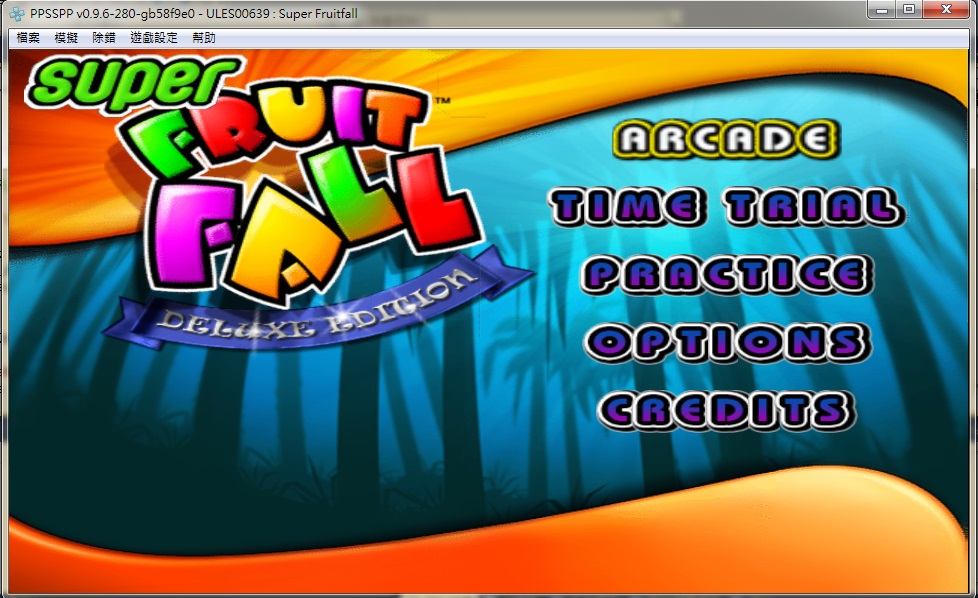View the CREDITS from game menu
Screen dimensions: 978x598
pyautogui.click(x=726, y=410)
